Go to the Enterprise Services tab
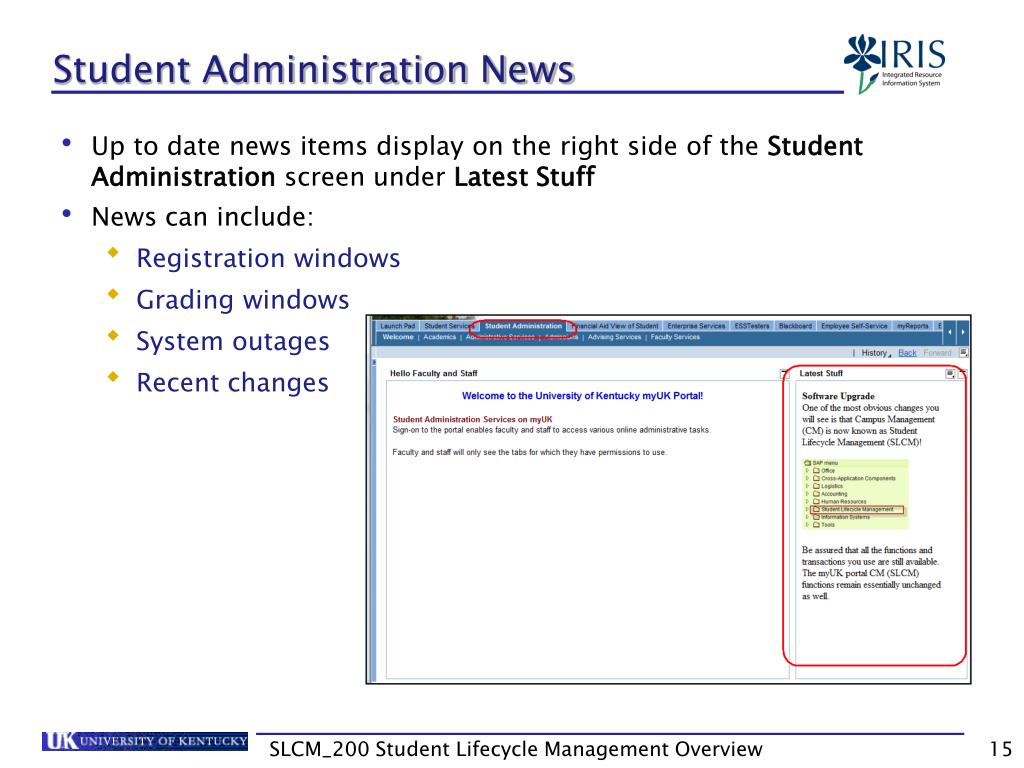The height and width of the screenshot is (768, 1024). tap(696, 326)
